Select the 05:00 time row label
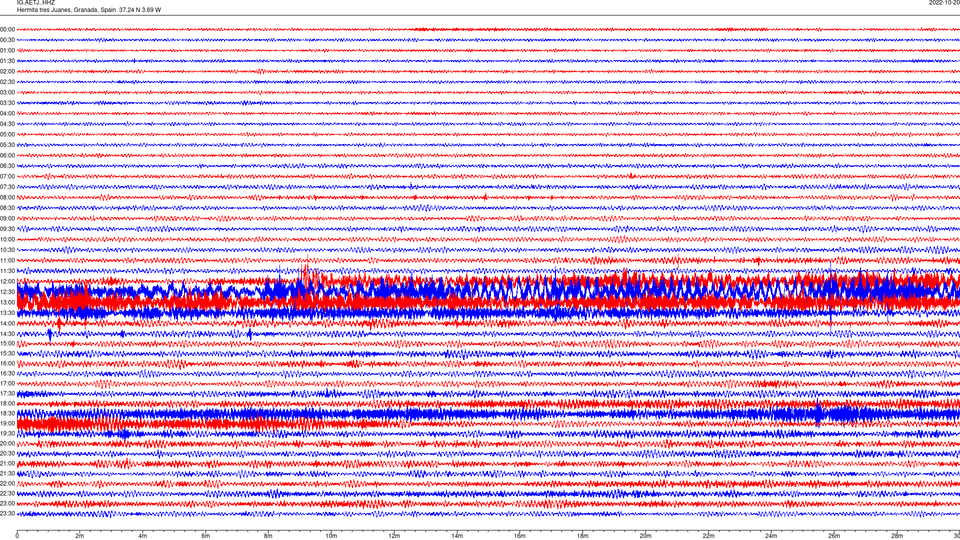Viewport: 960px width, 540px height. tap(7, 135)
